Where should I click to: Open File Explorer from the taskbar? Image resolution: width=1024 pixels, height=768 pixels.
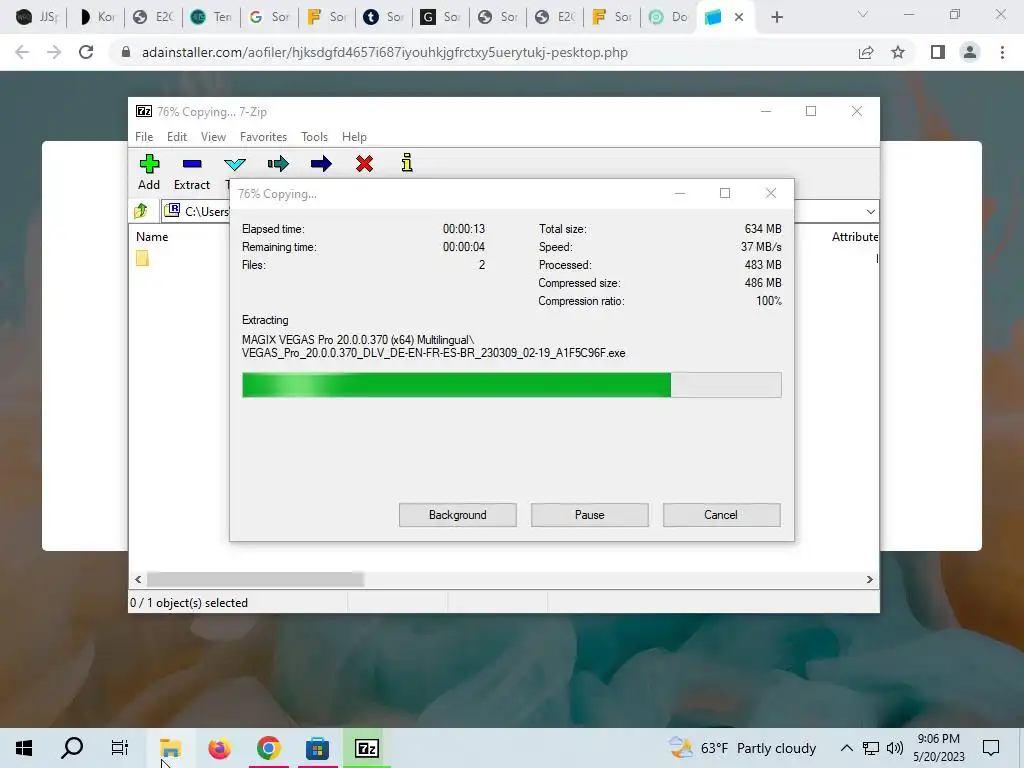[170, 748]
